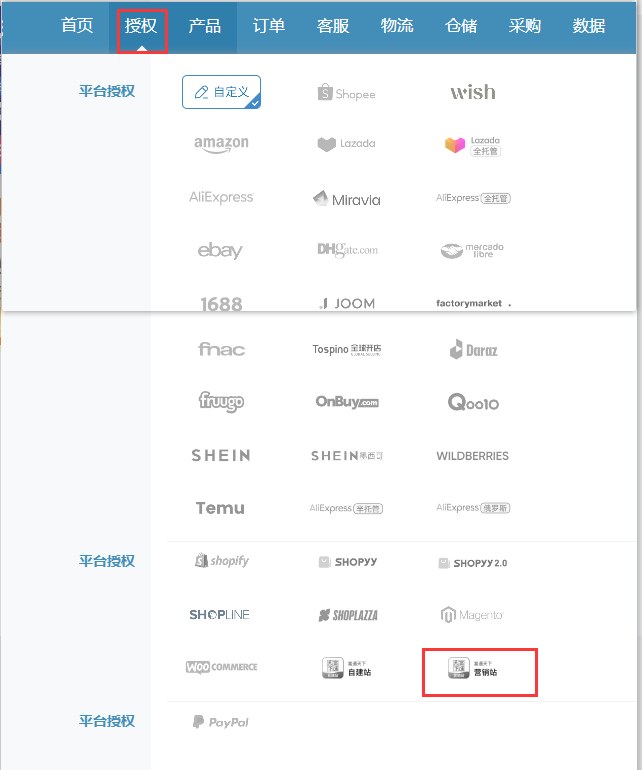Open the Shopify store authorization
Viewport: 642px width, 770px height.
pos(222,560)
